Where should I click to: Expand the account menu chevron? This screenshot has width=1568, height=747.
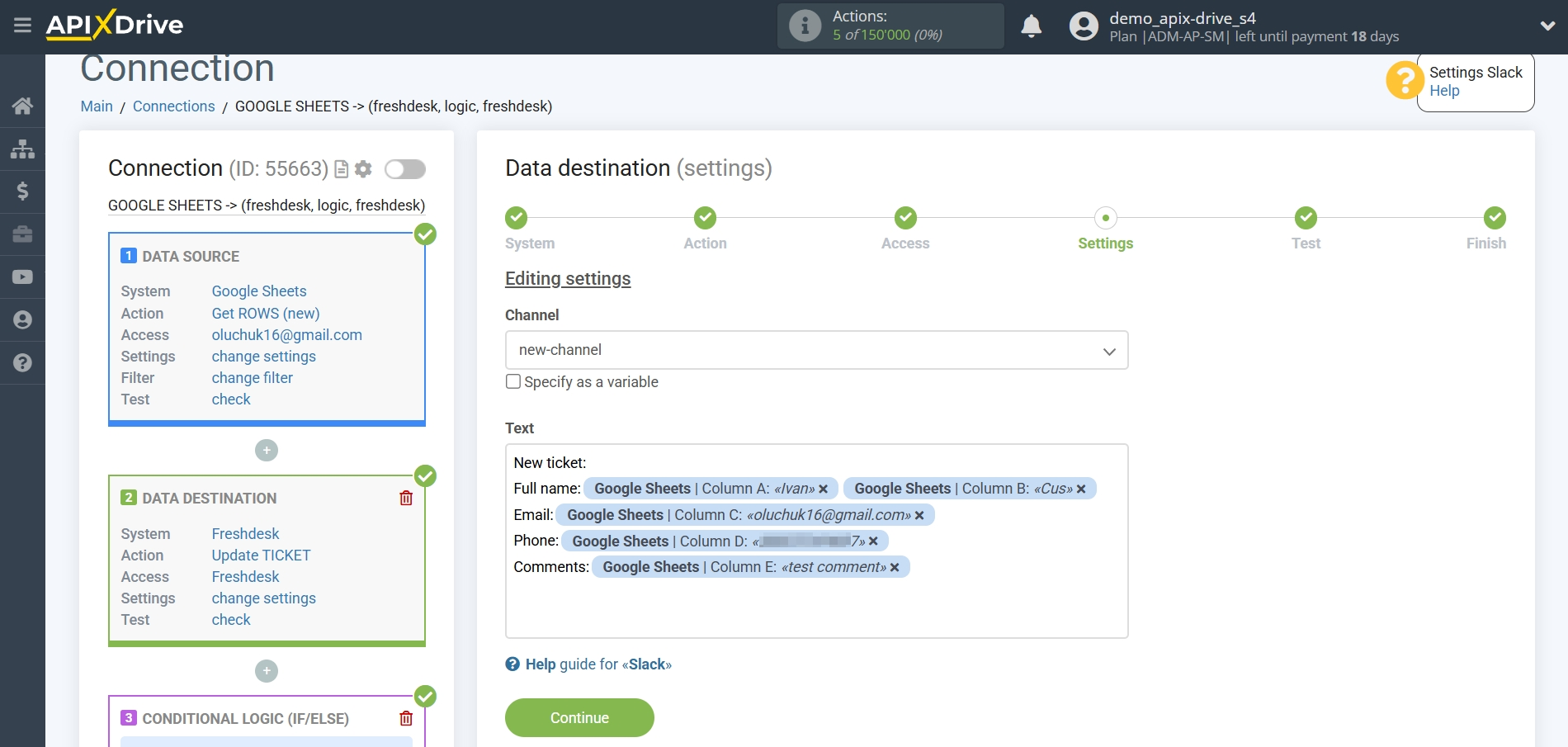(x=1547, y=26)
